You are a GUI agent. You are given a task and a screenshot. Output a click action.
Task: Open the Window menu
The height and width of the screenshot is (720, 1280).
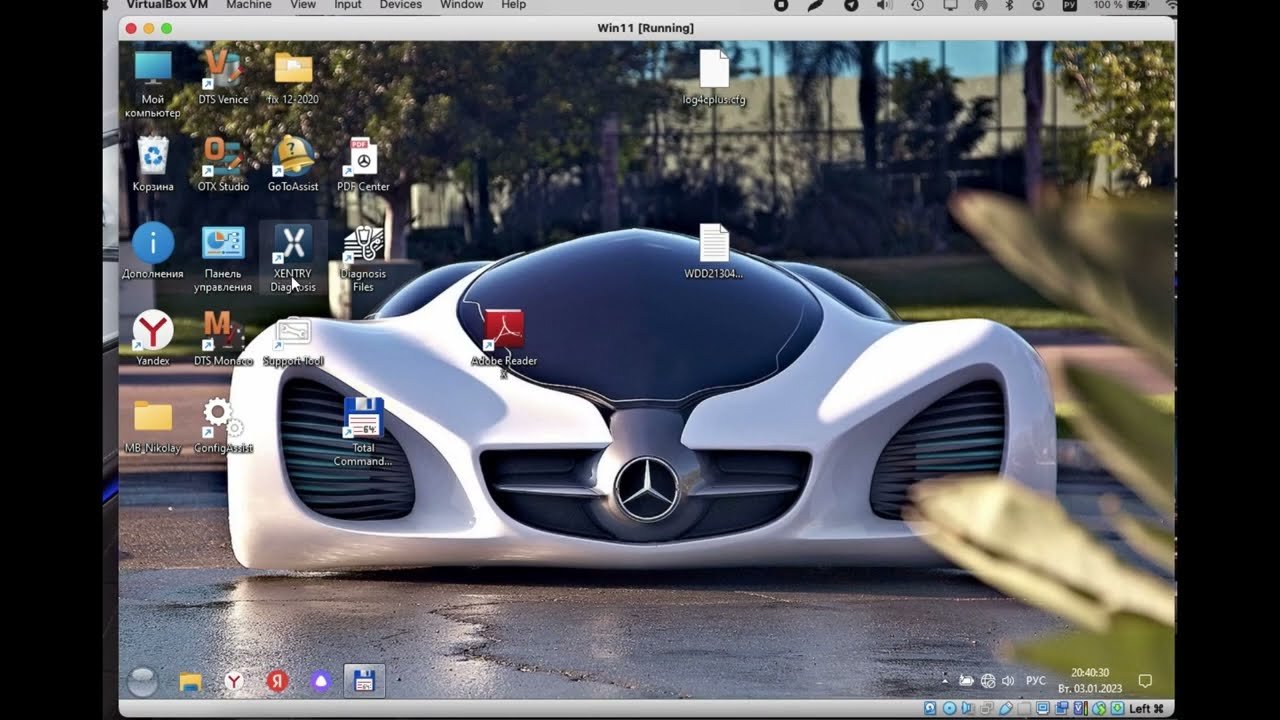(x=461, y=5)
